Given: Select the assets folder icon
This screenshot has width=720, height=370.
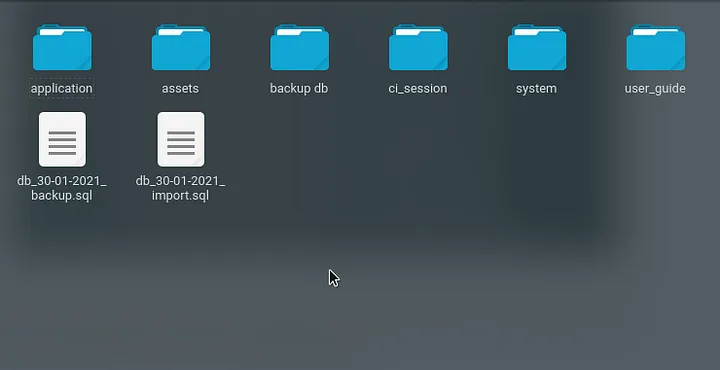Looking at the screenshot, I should [x=181, y=47].
